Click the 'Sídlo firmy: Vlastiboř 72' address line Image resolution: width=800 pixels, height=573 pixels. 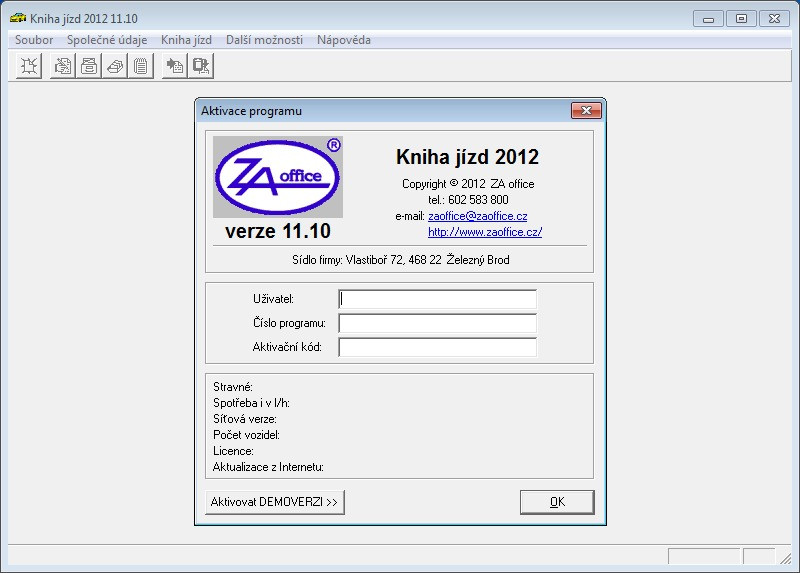click(x=401, y=260)
